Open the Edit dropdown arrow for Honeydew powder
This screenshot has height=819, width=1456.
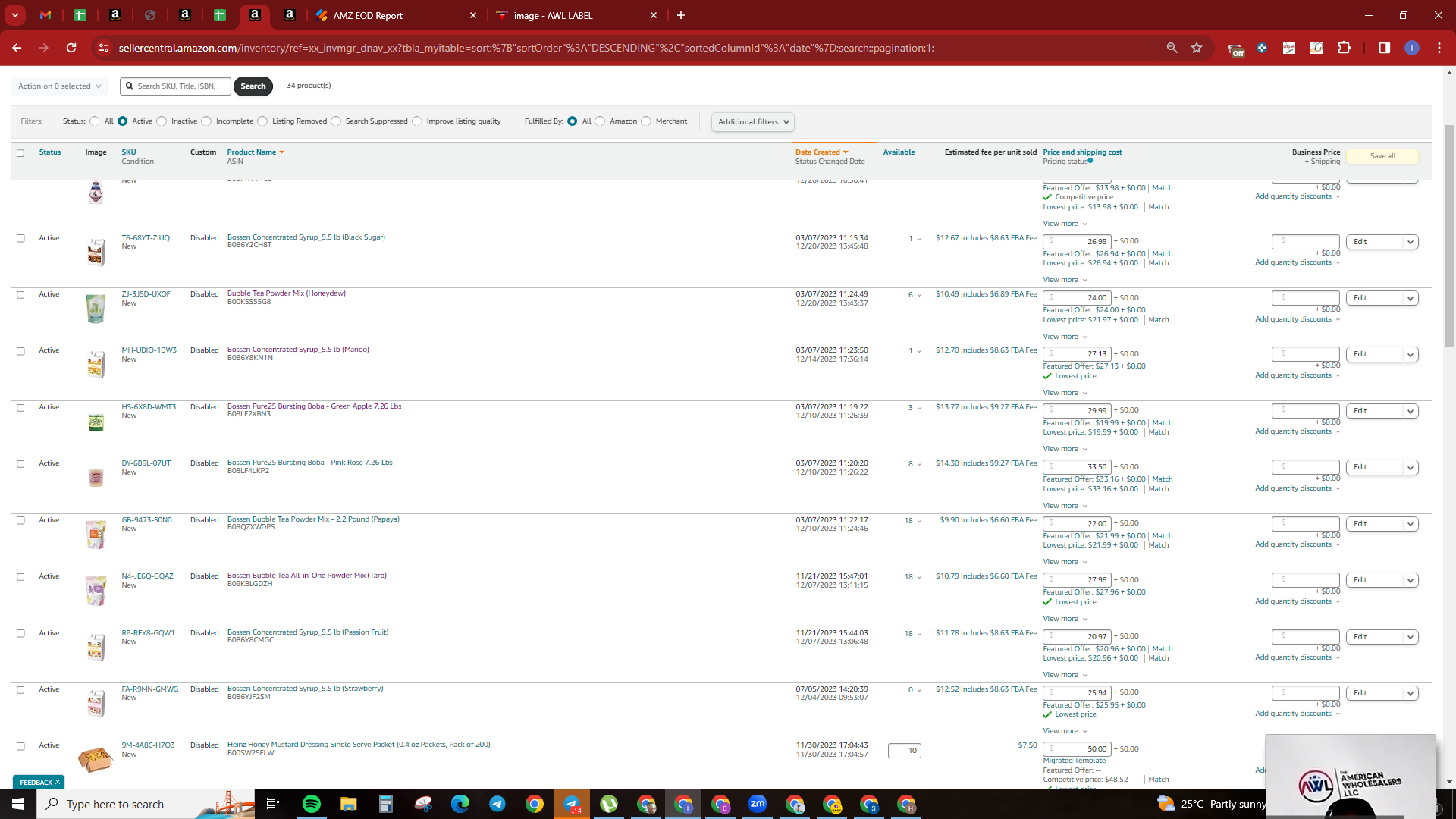[x=1410, y=298]
